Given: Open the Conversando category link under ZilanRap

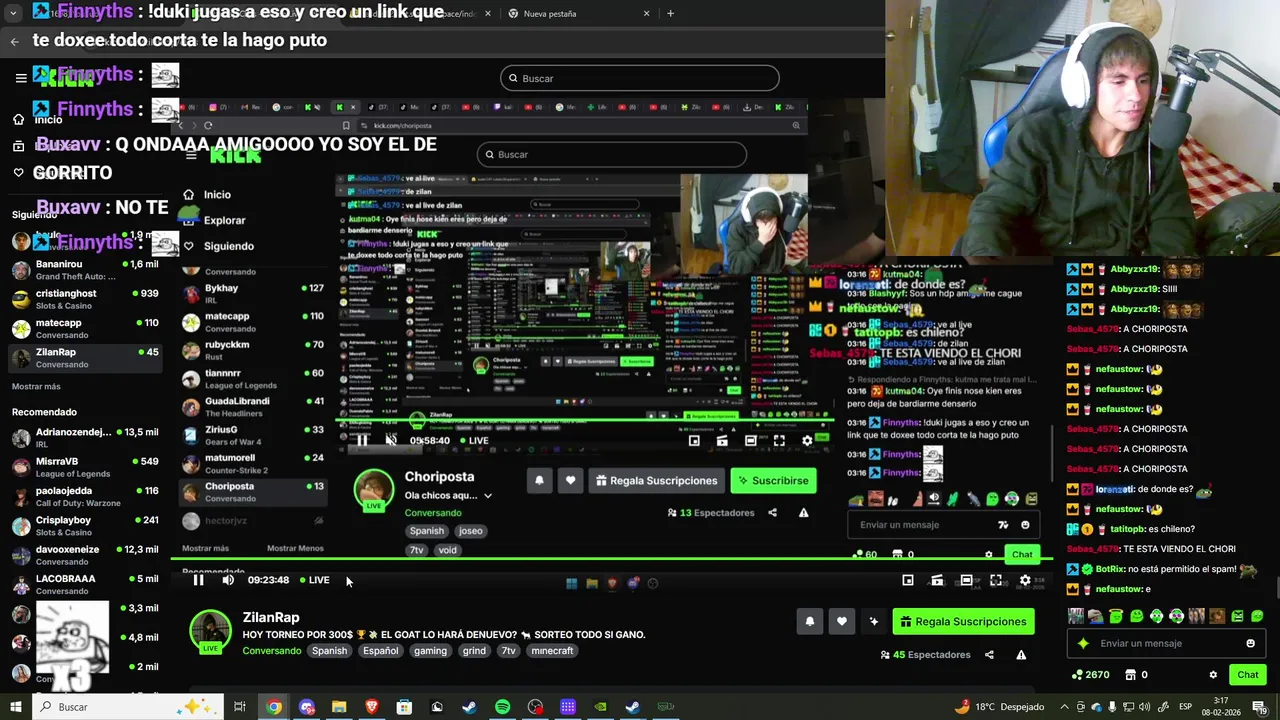Looking at the screenshot, I should click(271, 651).
